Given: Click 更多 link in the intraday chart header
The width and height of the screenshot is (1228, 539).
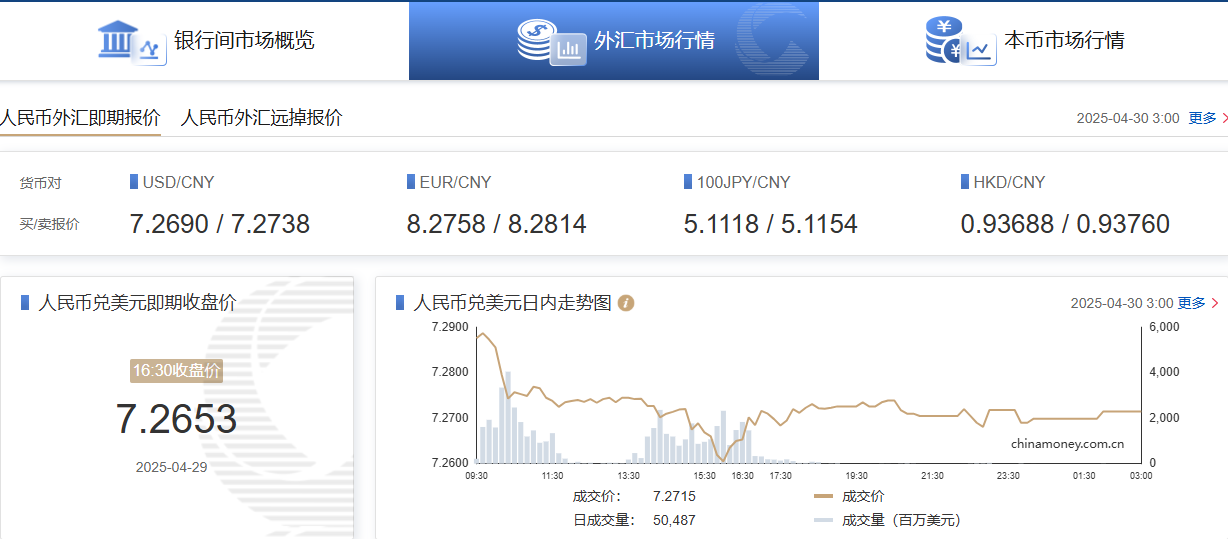Looking at the screenshot, I should [1191, 303].
